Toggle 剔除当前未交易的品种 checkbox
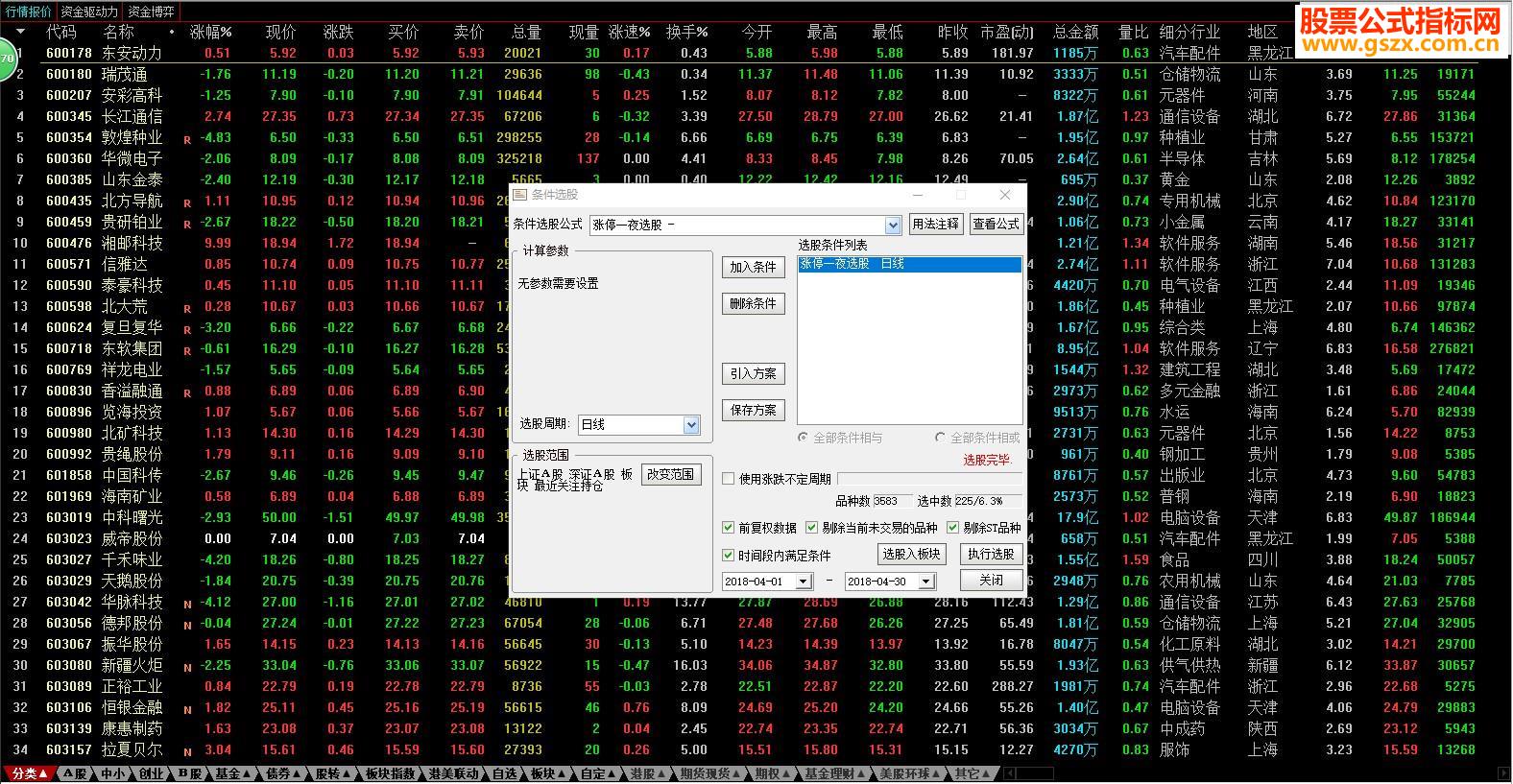Viewport: 1513px width, 784px height. (812, 528)
